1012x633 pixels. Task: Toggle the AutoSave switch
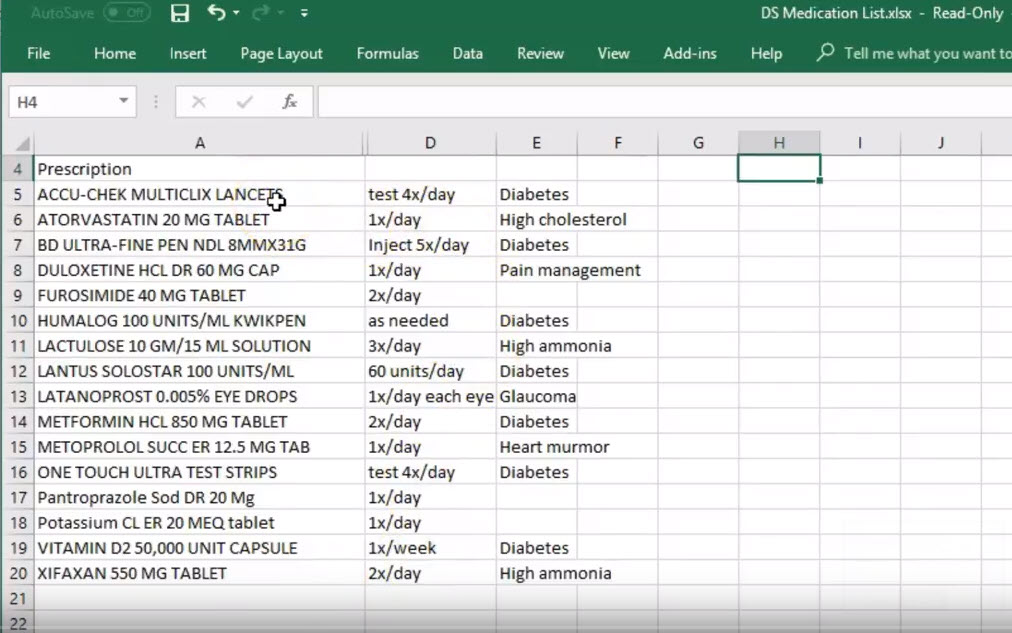126,13
